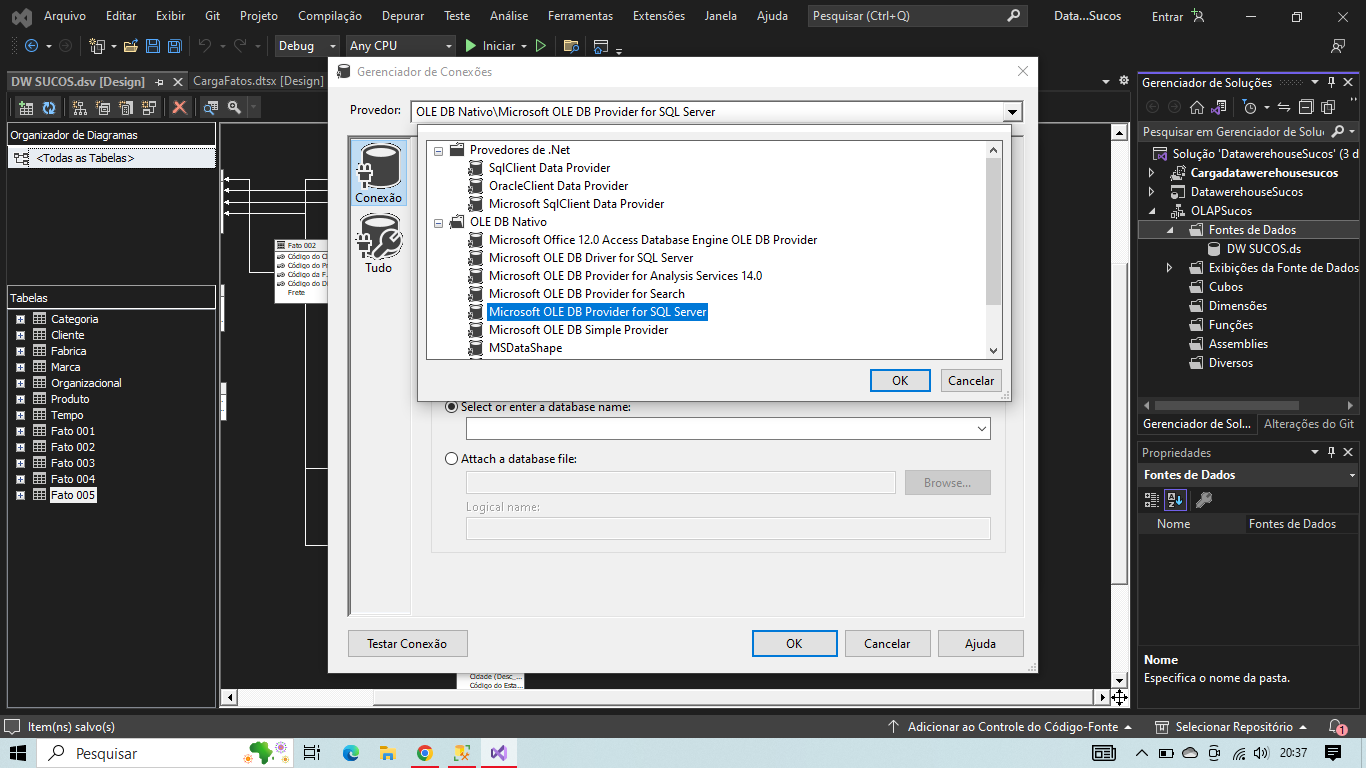Click Property Pages wrench icon
This screenshot has width=1366, height=768.
point(1204,500)
